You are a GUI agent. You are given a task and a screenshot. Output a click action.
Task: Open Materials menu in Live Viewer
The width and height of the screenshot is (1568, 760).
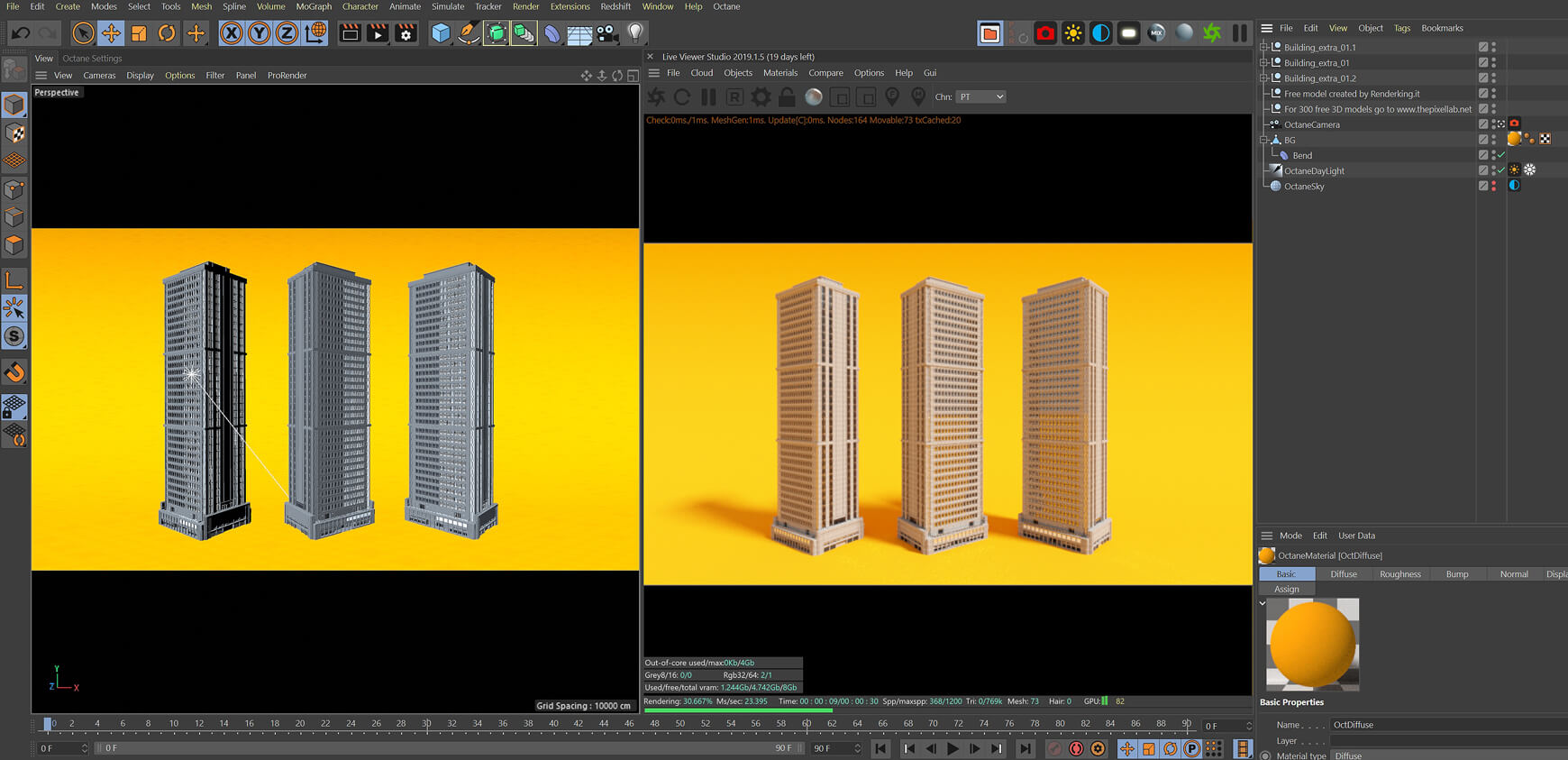tap(780, 73)
